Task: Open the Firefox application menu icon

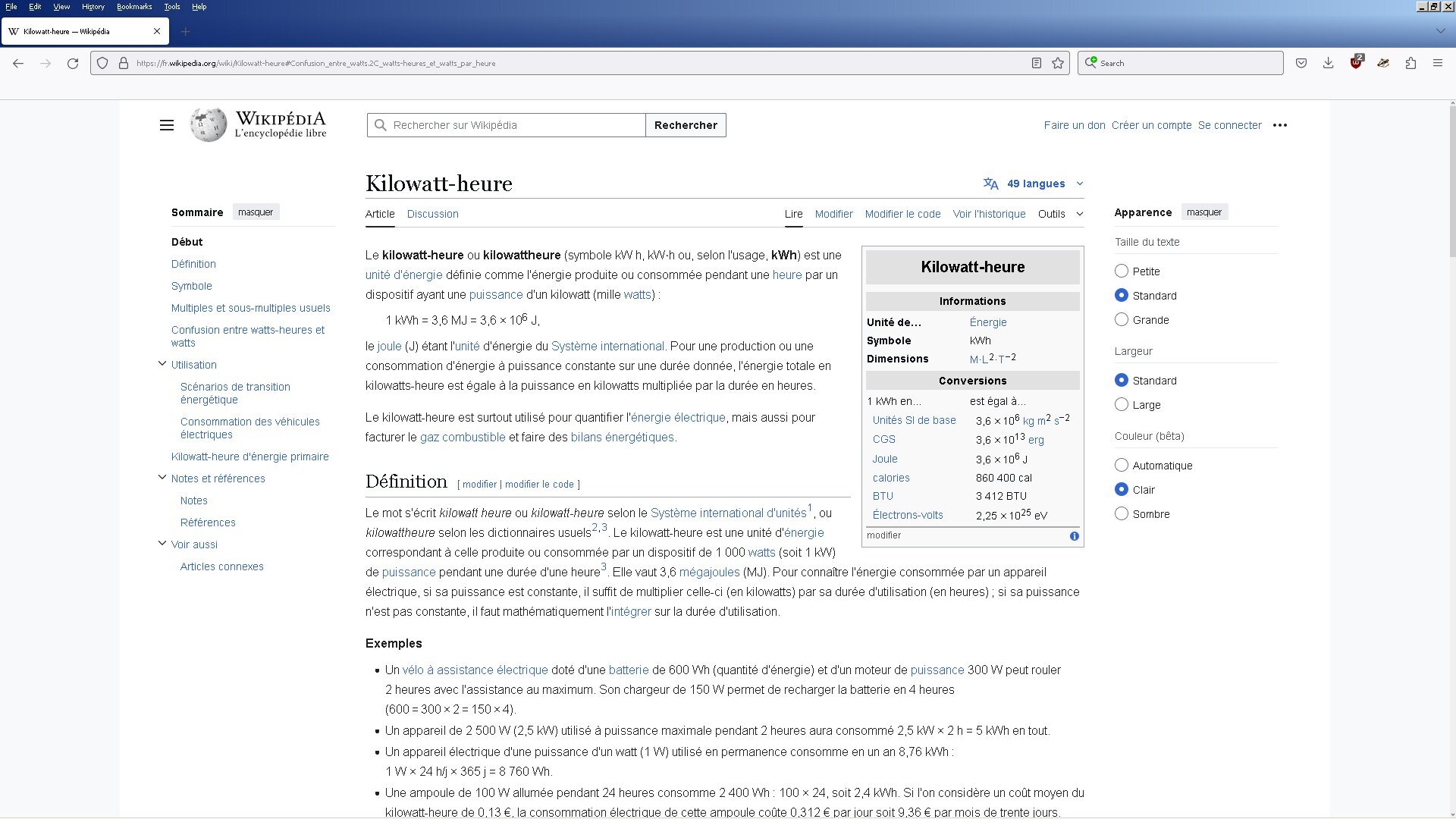Action: tap(1438, 63)
